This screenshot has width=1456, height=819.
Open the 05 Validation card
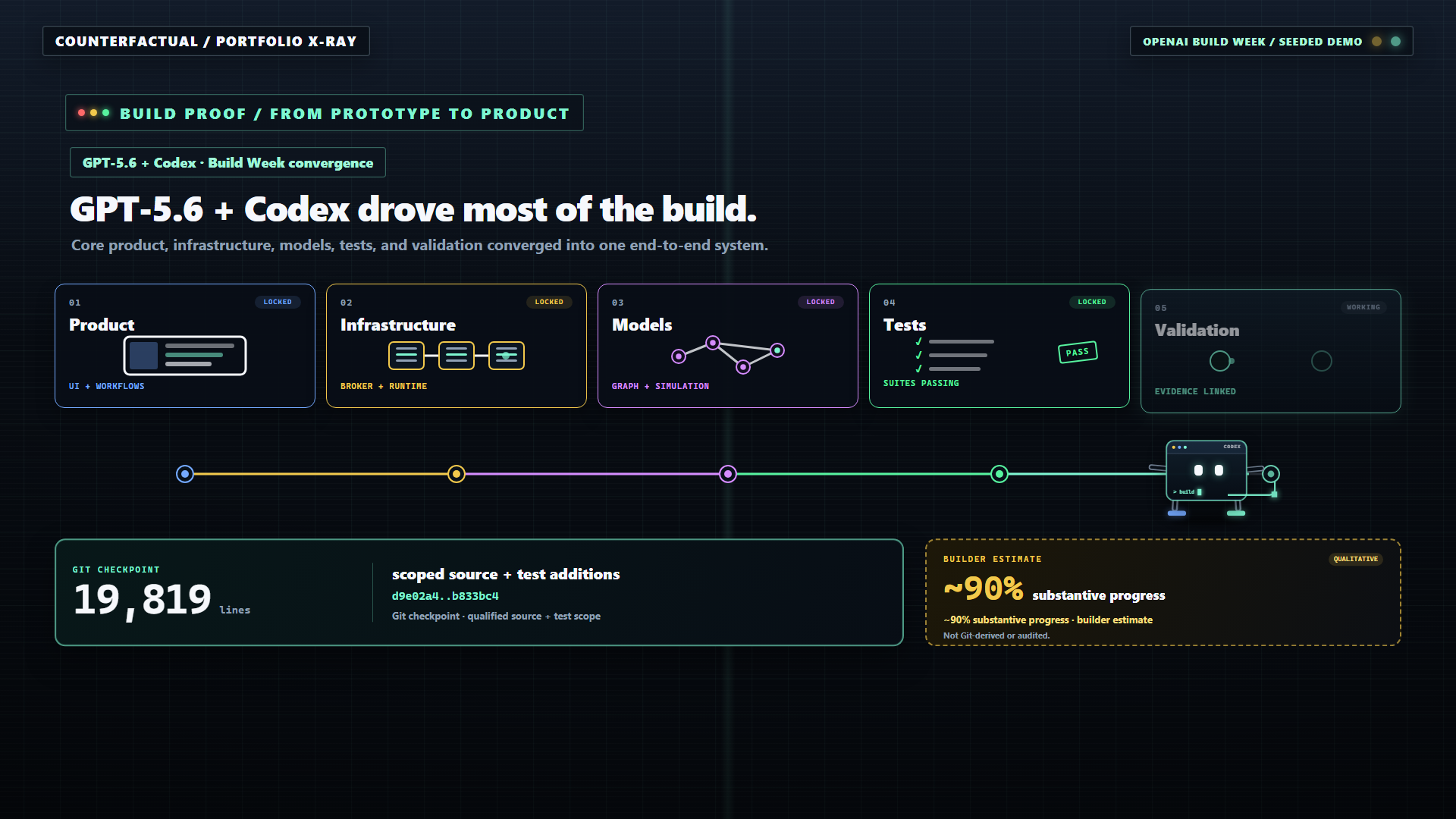(1271, 351)
